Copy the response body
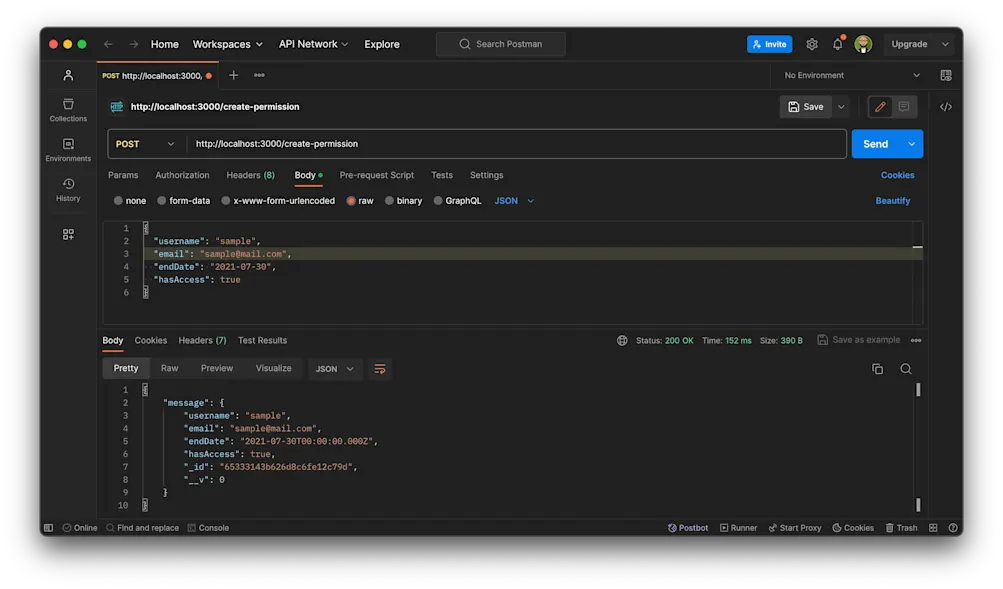 pos(877,368)
